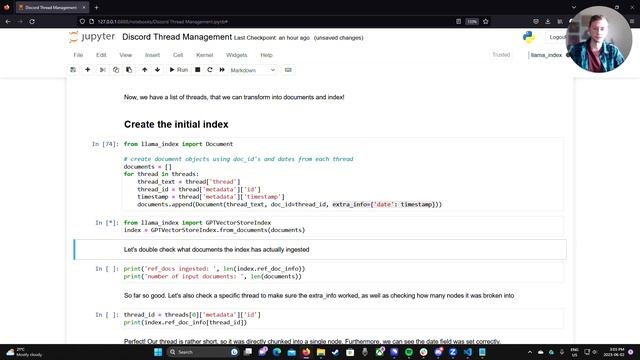
Task: Open the command palette keyboard icon
Action: coord(288,70)
